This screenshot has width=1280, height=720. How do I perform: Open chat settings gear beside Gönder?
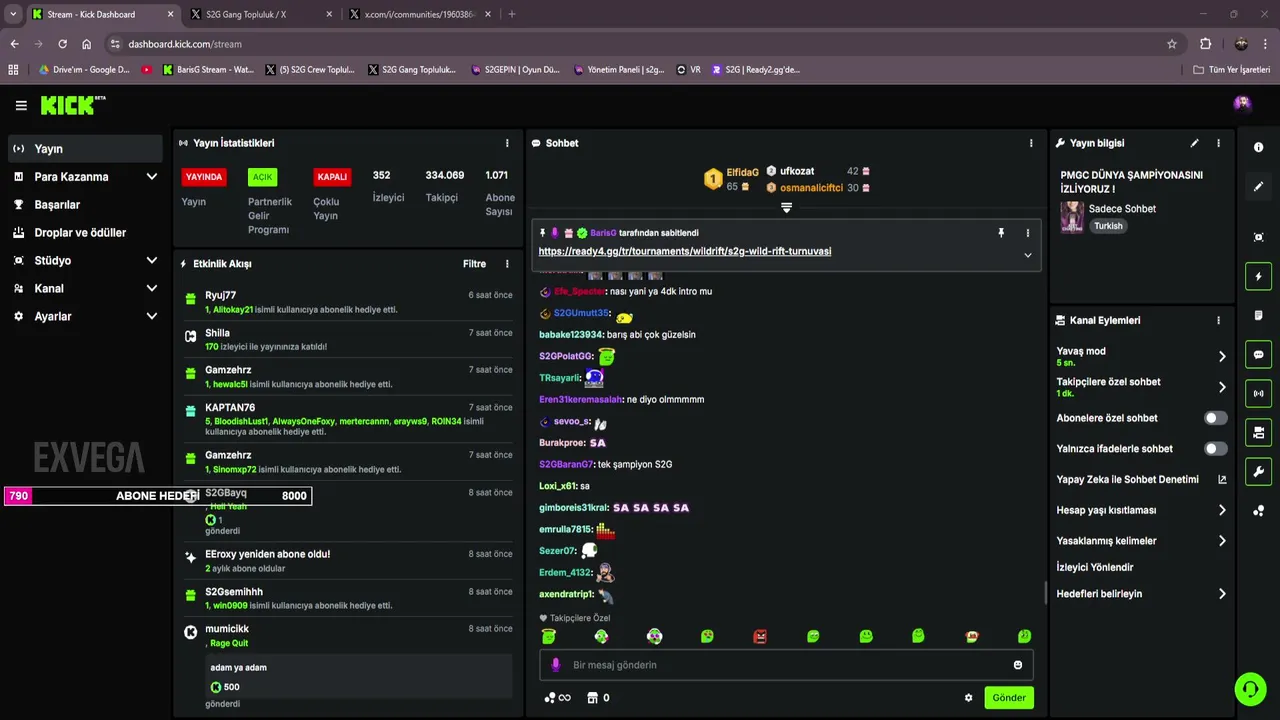coord(968,698)
